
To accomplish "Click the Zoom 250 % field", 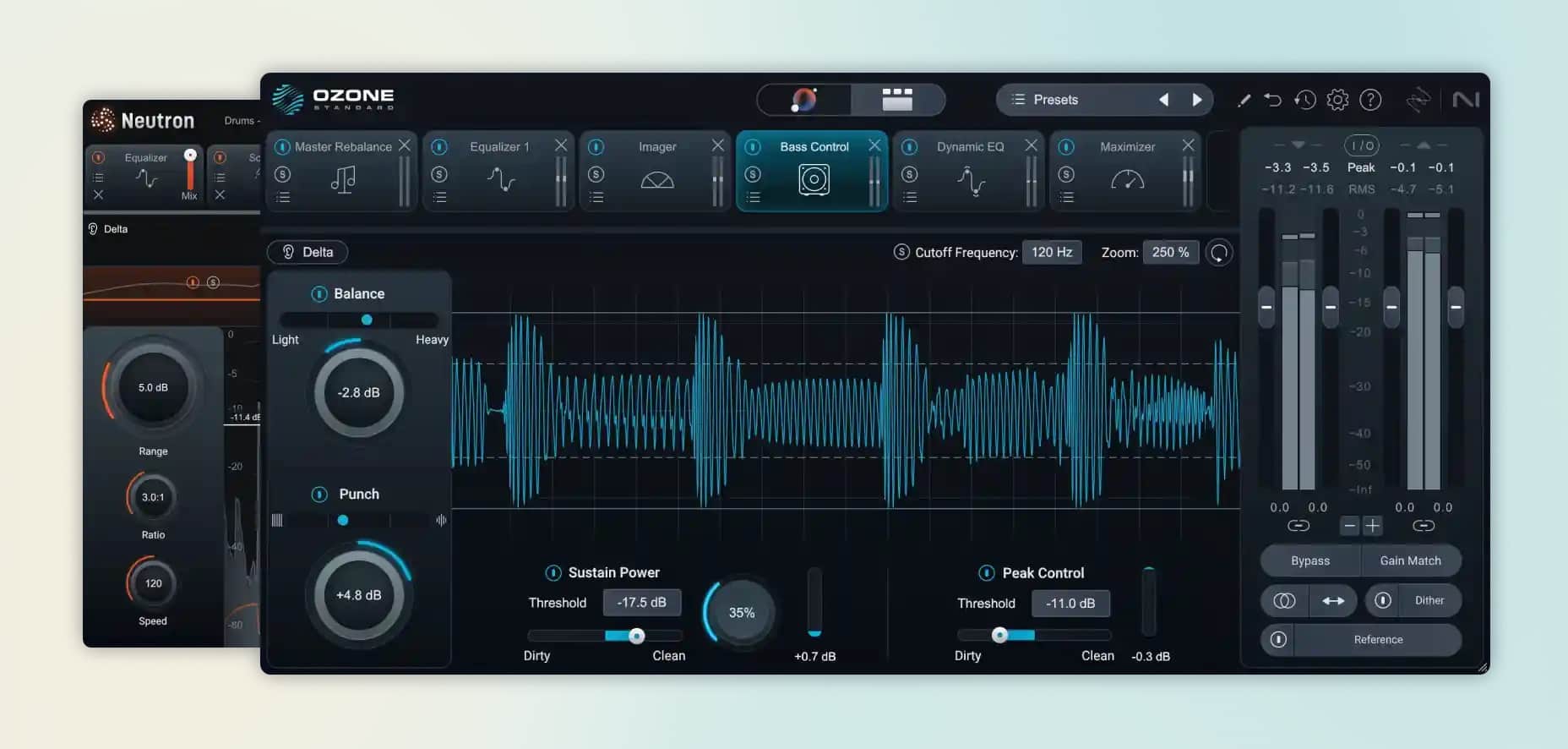I will pyautogui.click(x=1170, y=252).
